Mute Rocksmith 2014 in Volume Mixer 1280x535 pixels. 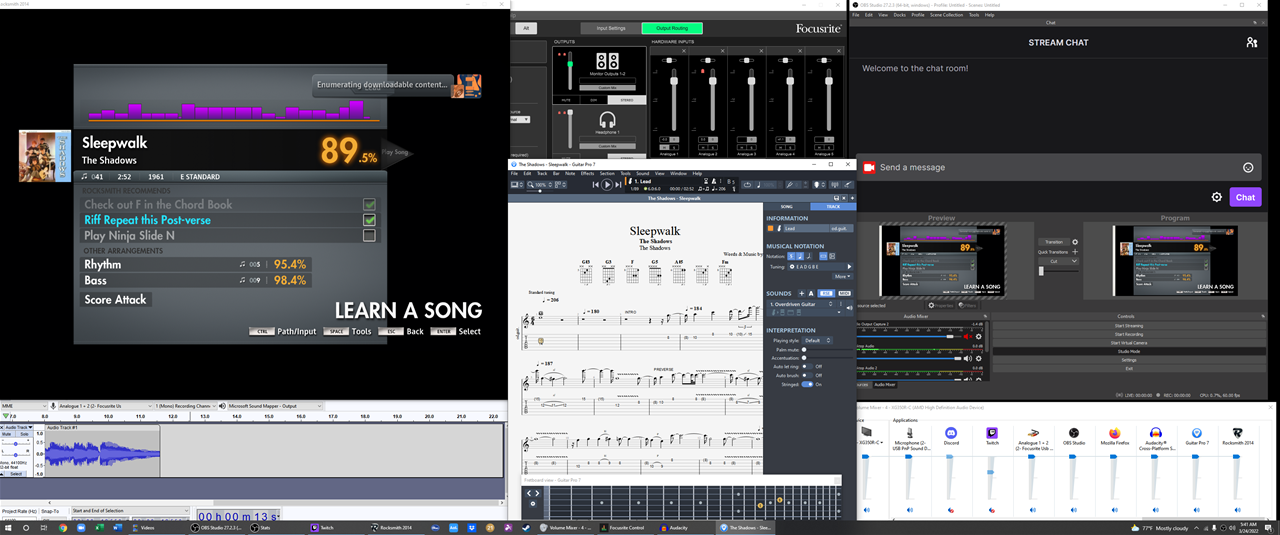1237,510
